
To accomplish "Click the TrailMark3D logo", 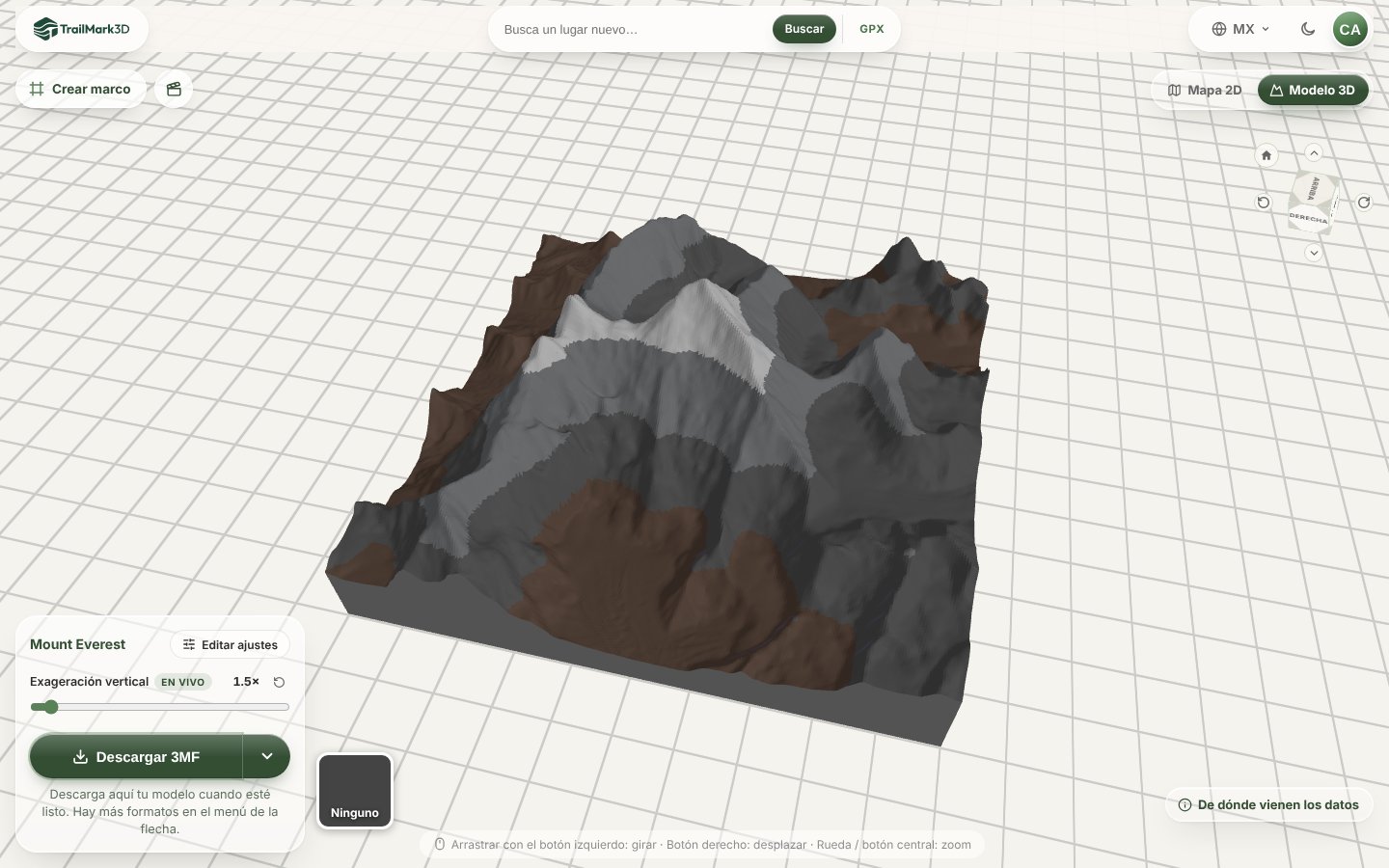I will 82,29.
